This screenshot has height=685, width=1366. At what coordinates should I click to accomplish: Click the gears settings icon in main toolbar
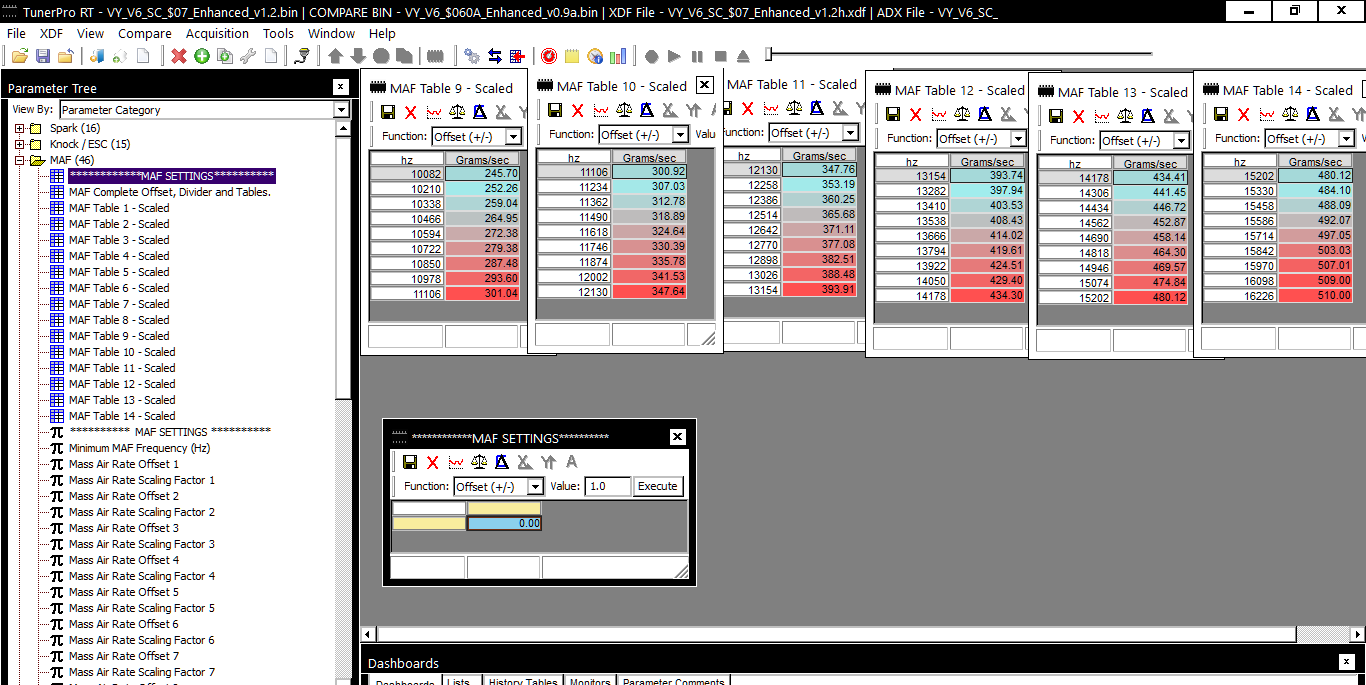pyautogui.click(x=471, y=56)
